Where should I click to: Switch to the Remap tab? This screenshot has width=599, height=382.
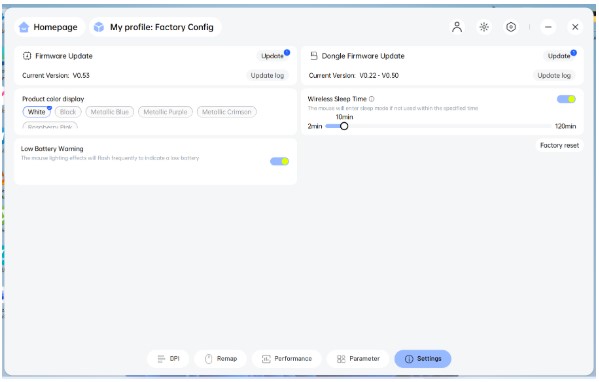220,359
